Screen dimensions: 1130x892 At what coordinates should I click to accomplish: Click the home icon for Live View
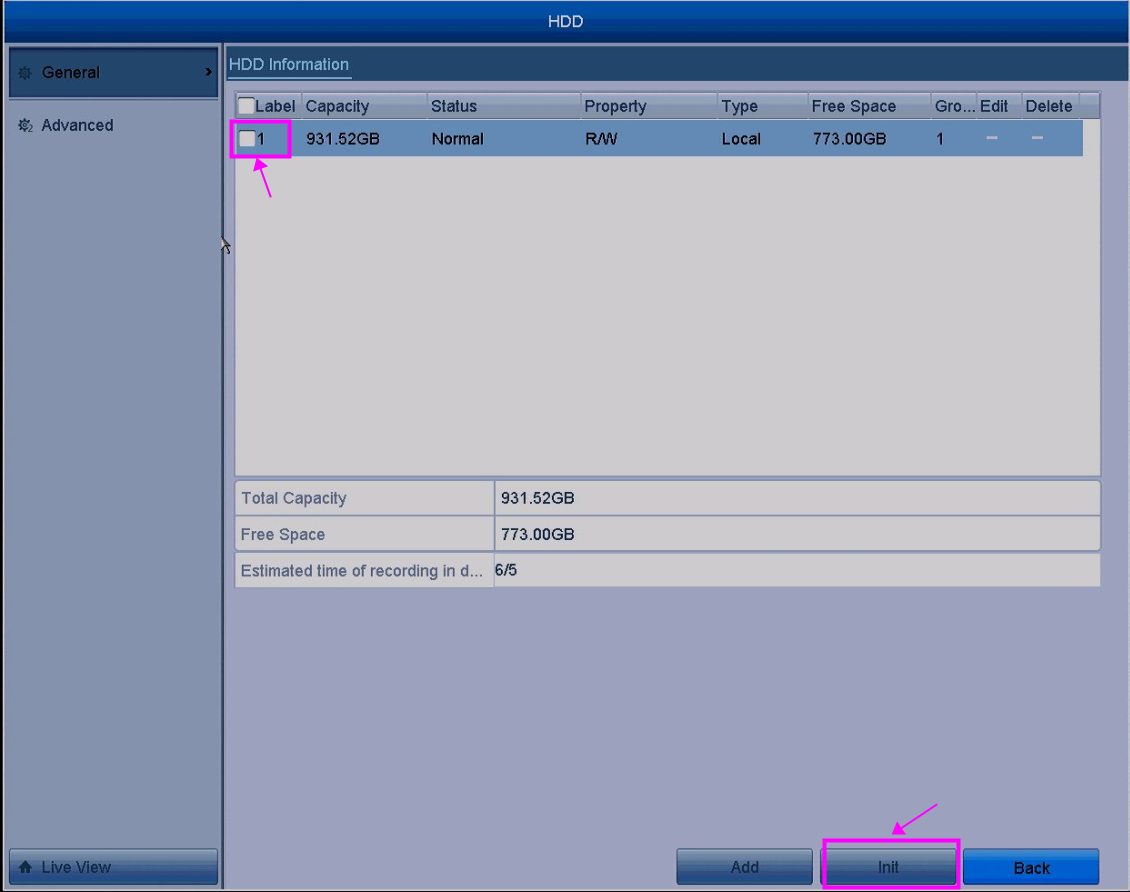tap(26, 867)
